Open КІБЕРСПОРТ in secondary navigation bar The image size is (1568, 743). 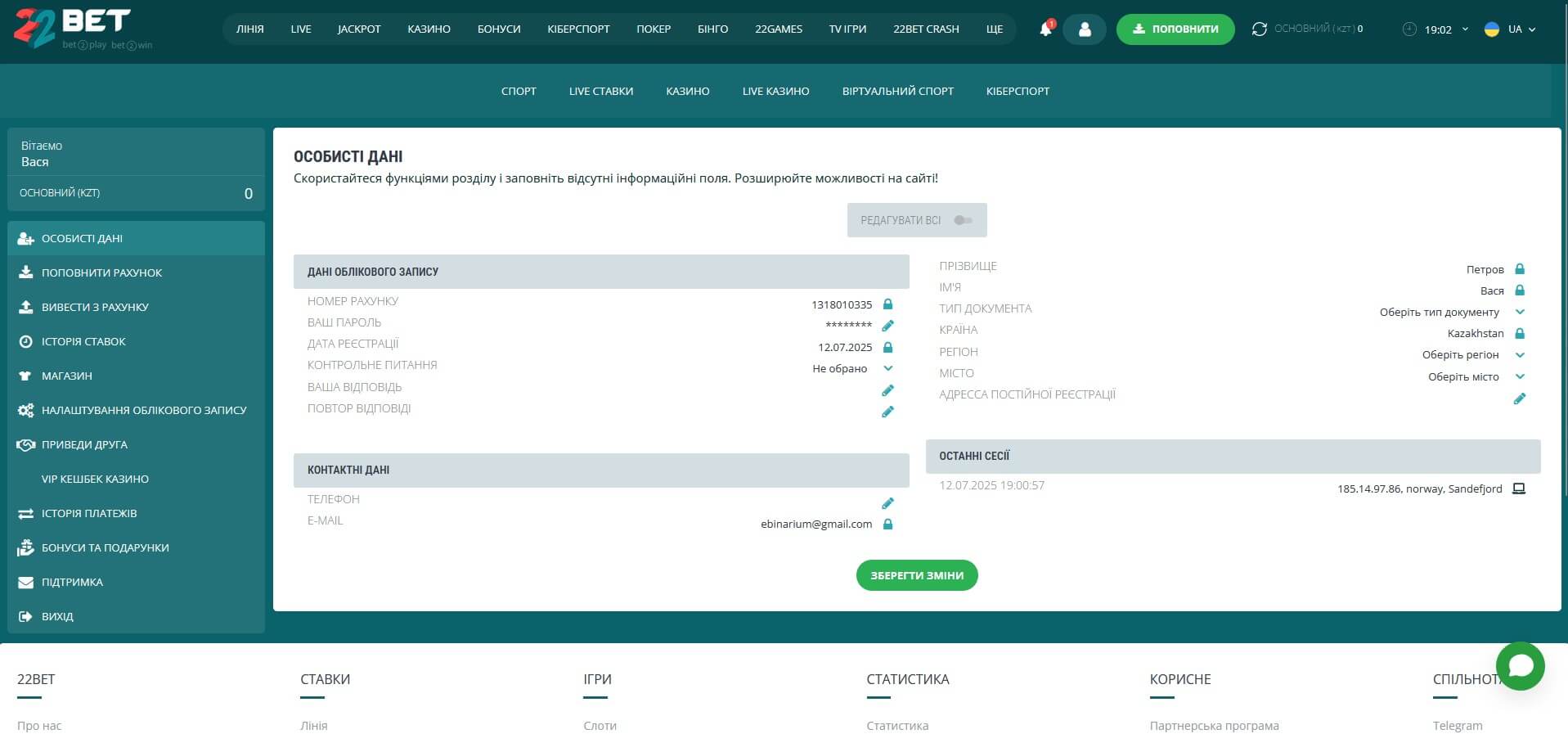1018,91
